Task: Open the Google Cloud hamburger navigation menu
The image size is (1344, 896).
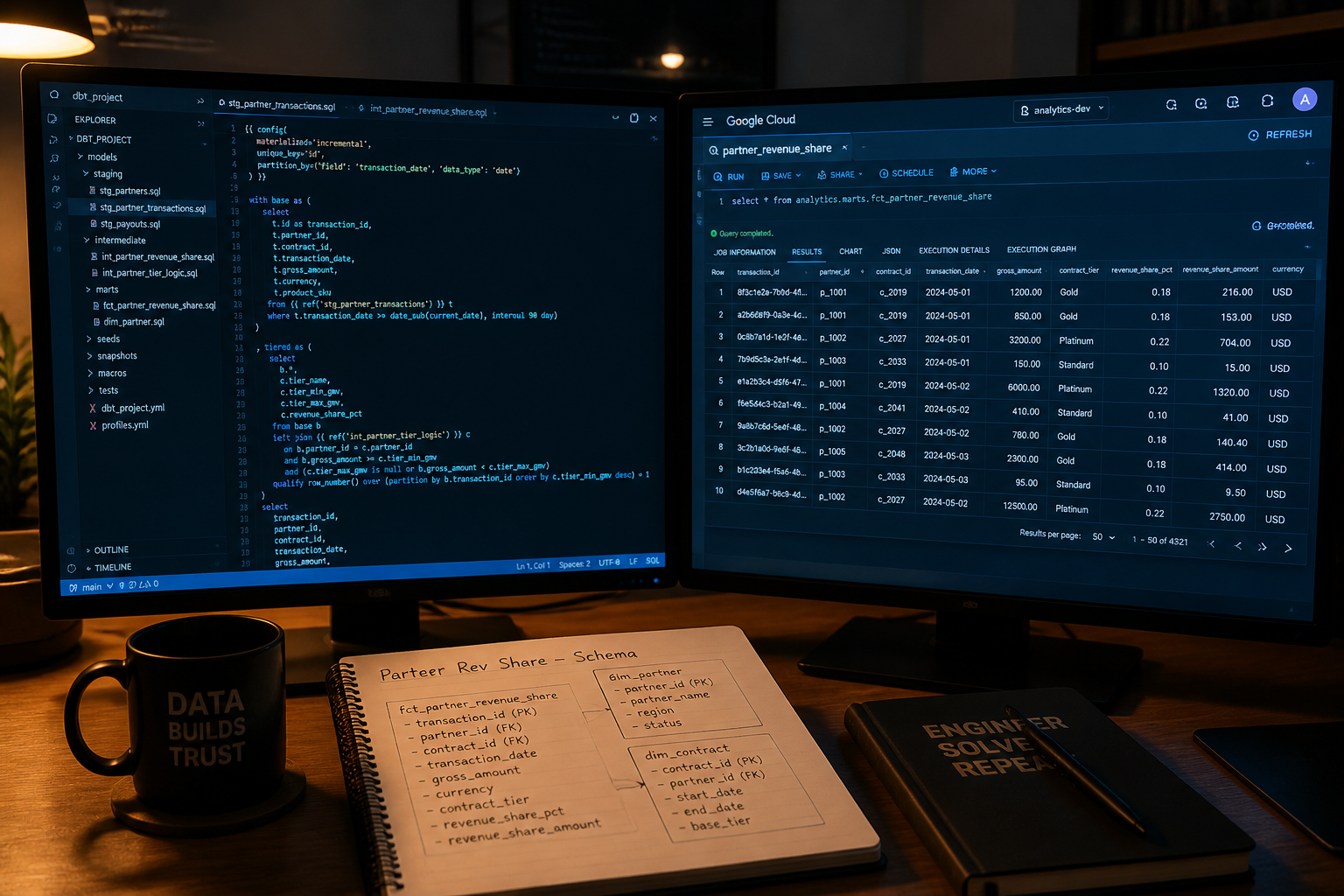Action: (708, 122)
